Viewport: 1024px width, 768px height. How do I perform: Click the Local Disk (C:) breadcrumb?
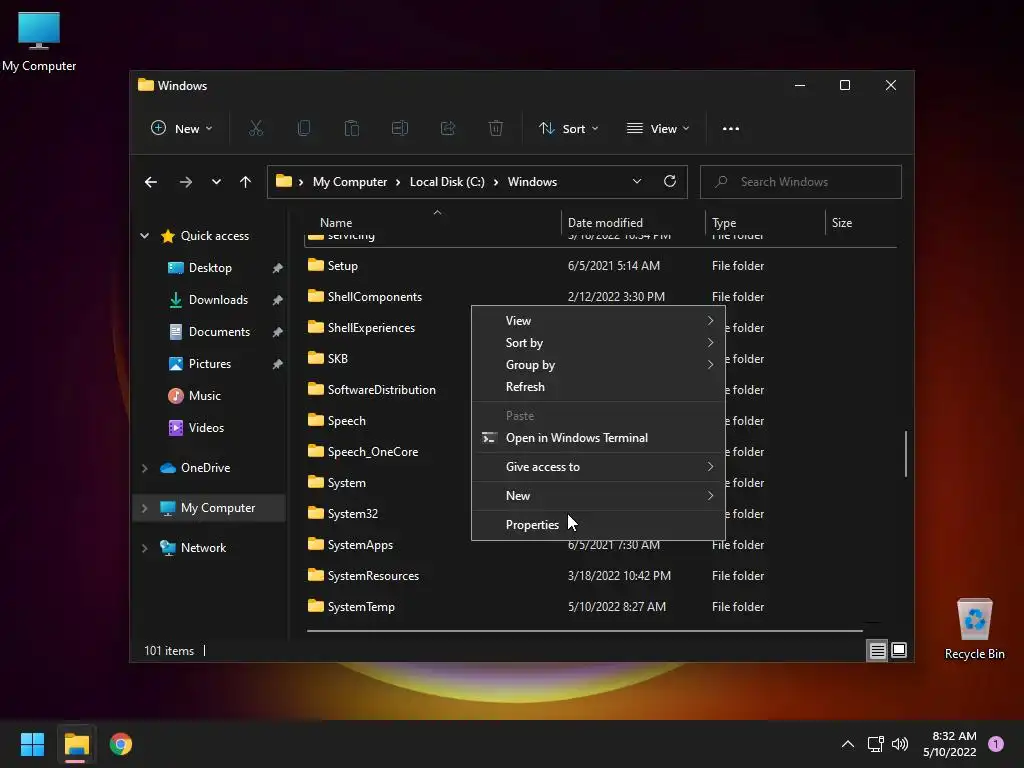[x=447, y=182]
